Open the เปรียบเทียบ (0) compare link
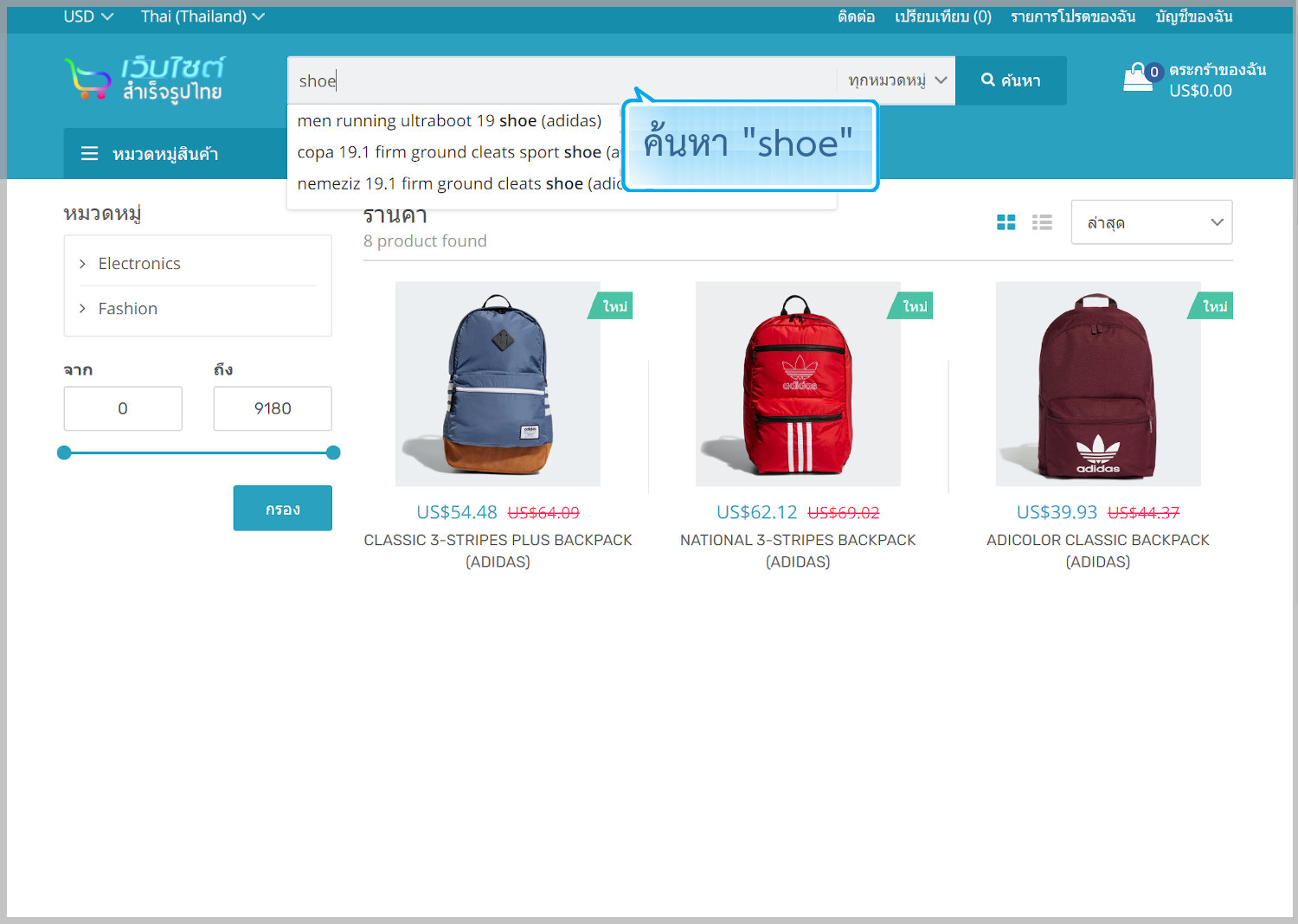This screenshot has width=1298, height=924. [x=943, y=16]
